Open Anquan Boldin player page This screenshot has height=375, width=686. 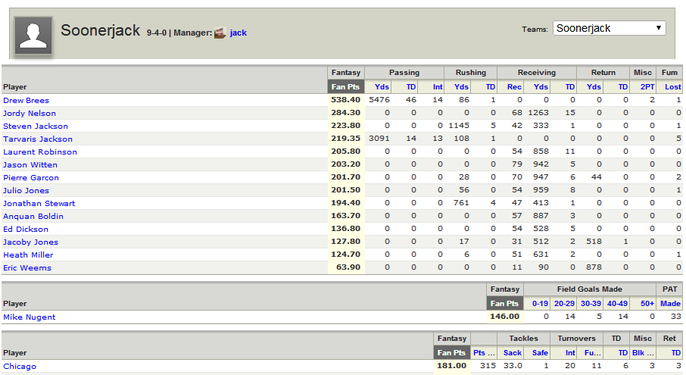pos(33,216)
